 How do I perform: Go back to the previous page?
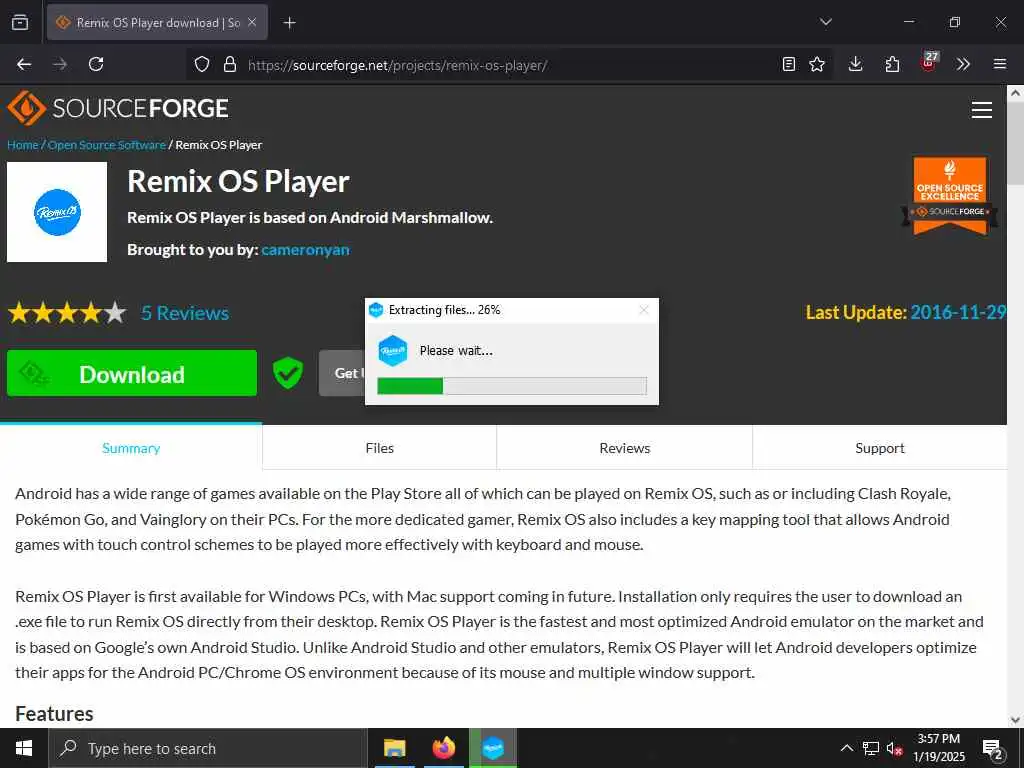(24, 64)
